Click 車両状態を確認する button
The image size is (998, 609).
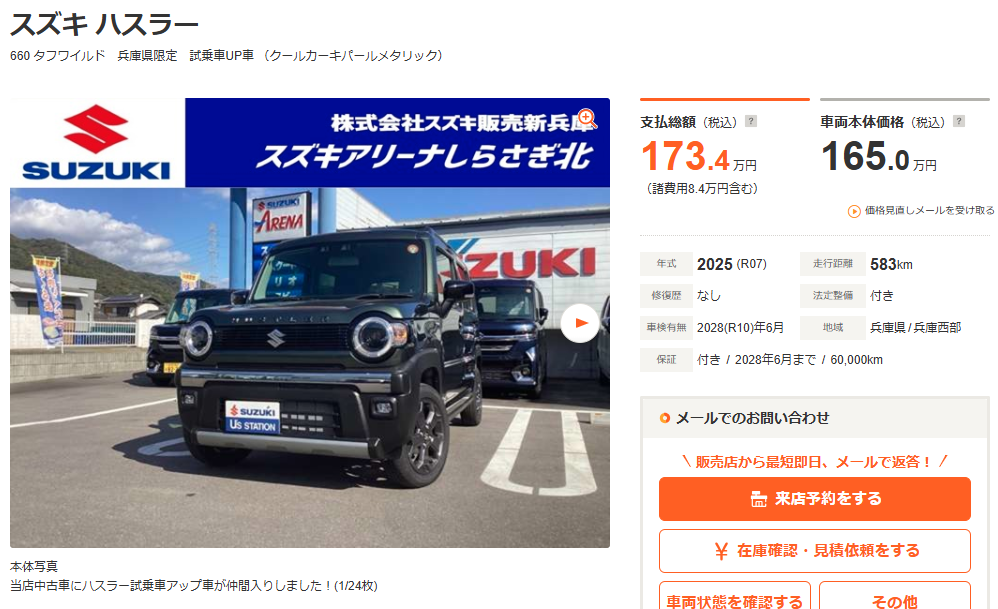pos(735,596)
